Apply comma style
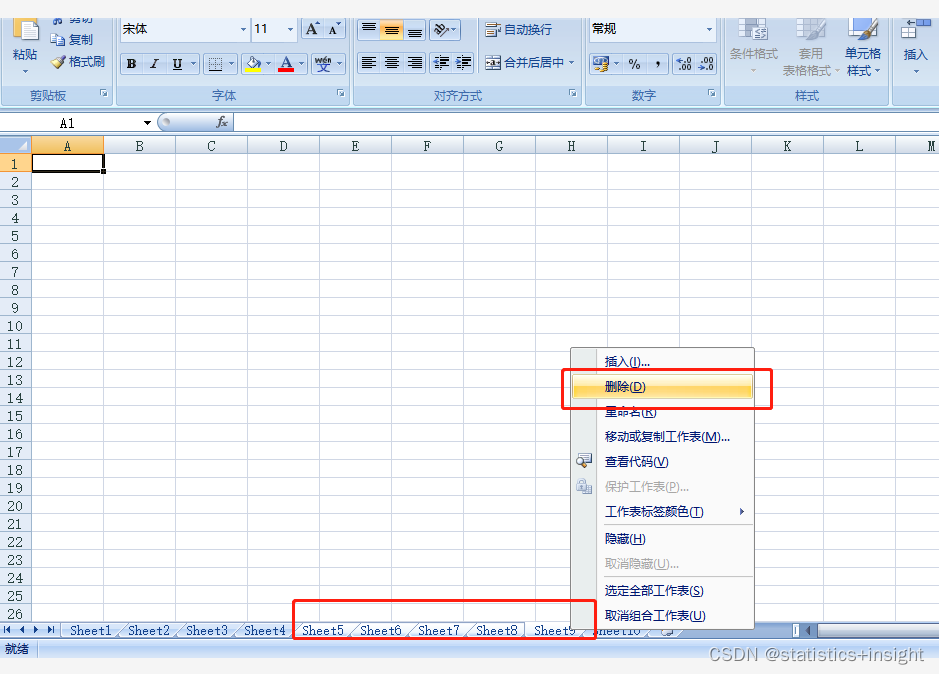Screen dimensions: 939x674 point(658,64)
